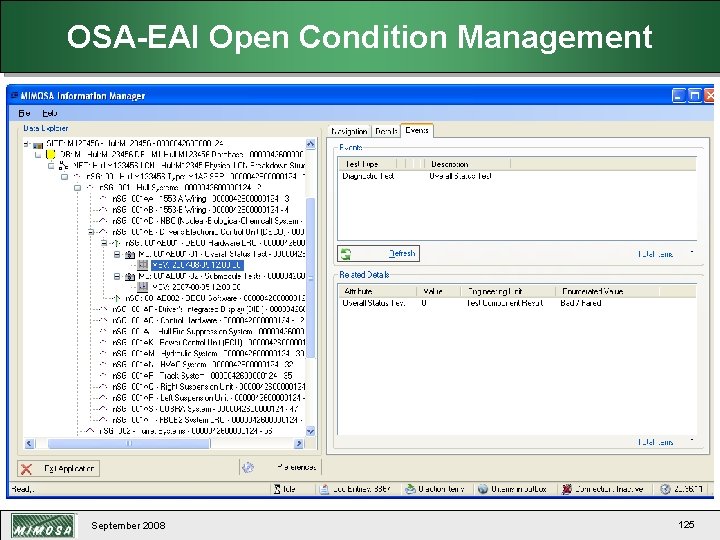Click the Description column header
Screen dimensions: 720x540
[466, 164]
